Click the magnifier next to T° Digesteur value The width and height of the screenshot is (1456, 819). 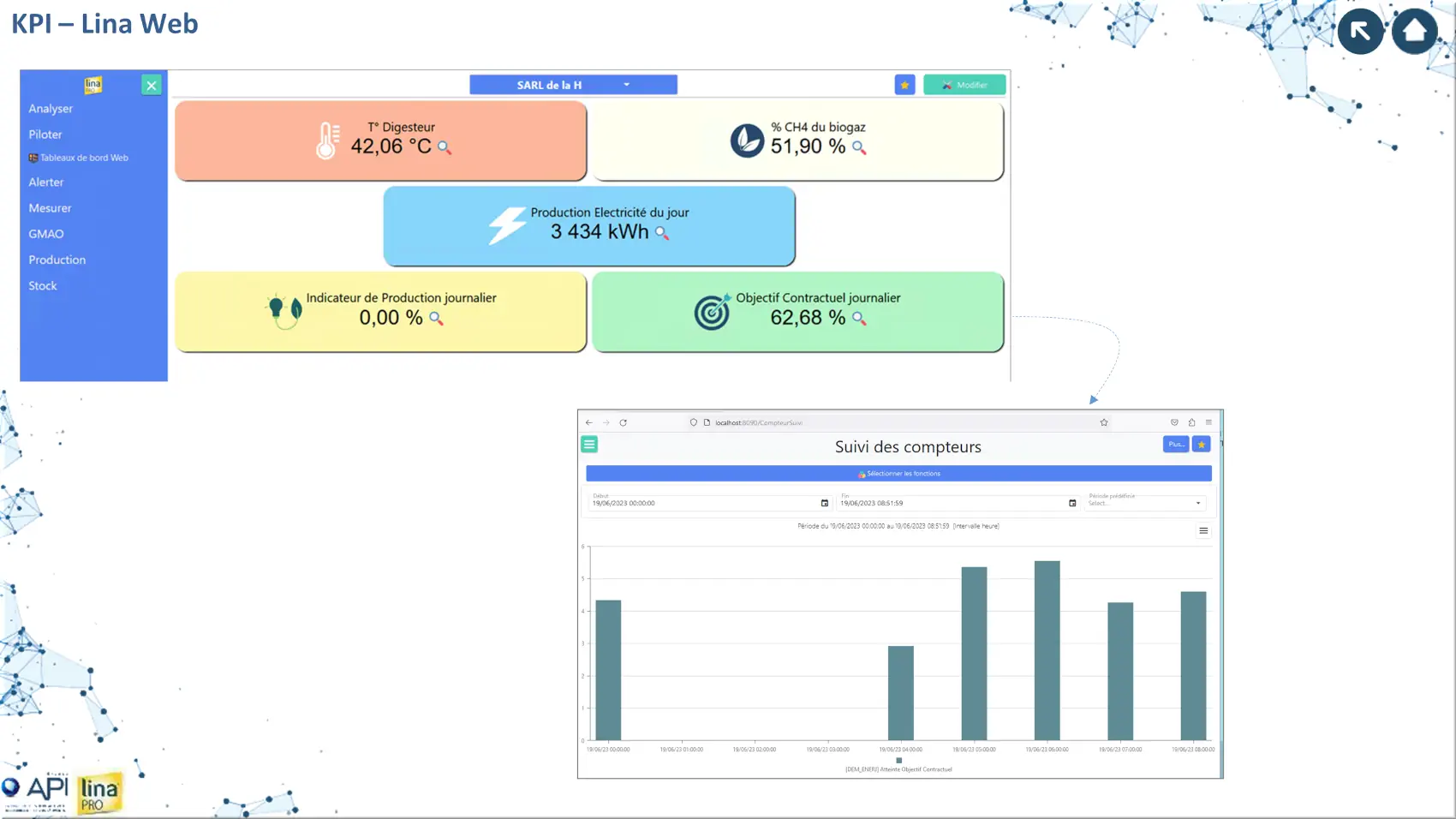click(x=444, y=147)
